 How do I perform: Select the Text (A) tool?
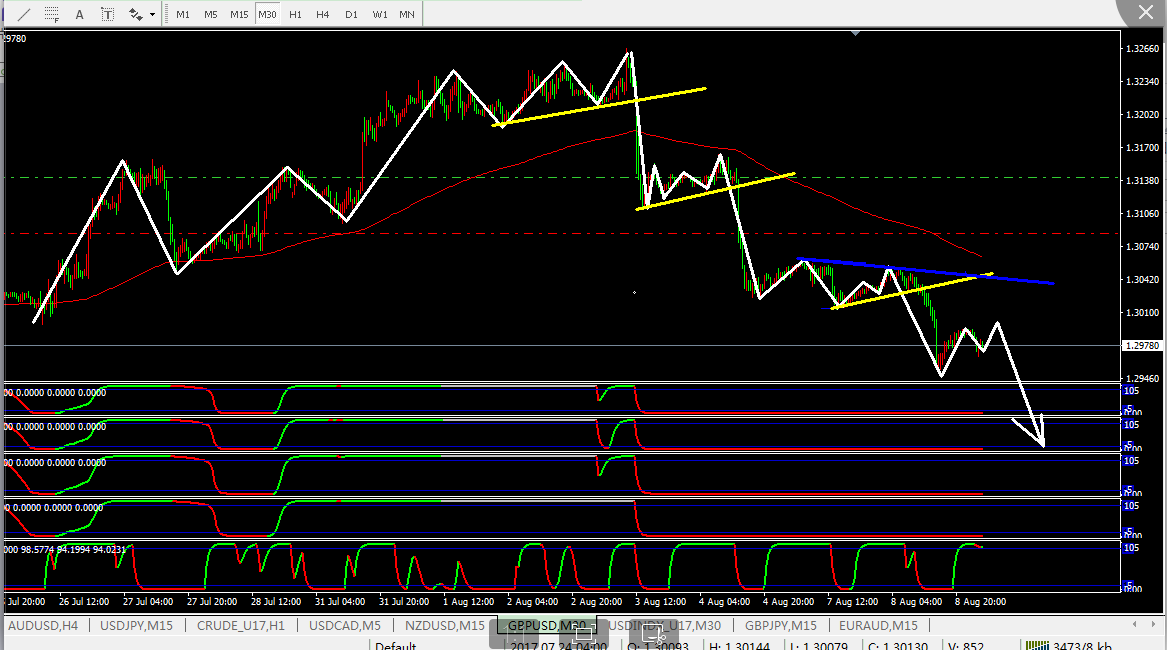(80, 14)
